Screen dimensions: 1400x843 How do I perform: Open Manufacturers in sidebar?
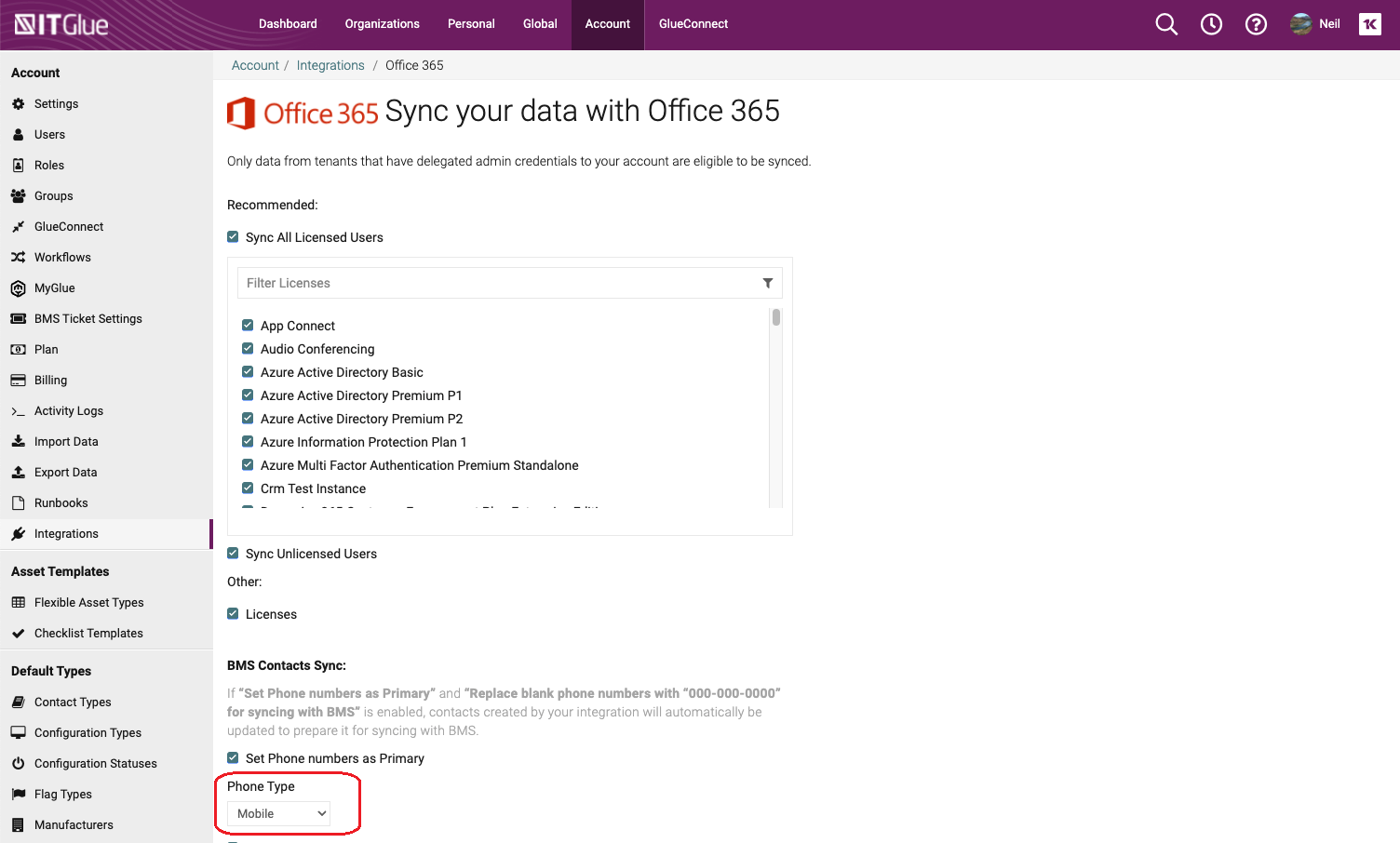click(74, 825)
